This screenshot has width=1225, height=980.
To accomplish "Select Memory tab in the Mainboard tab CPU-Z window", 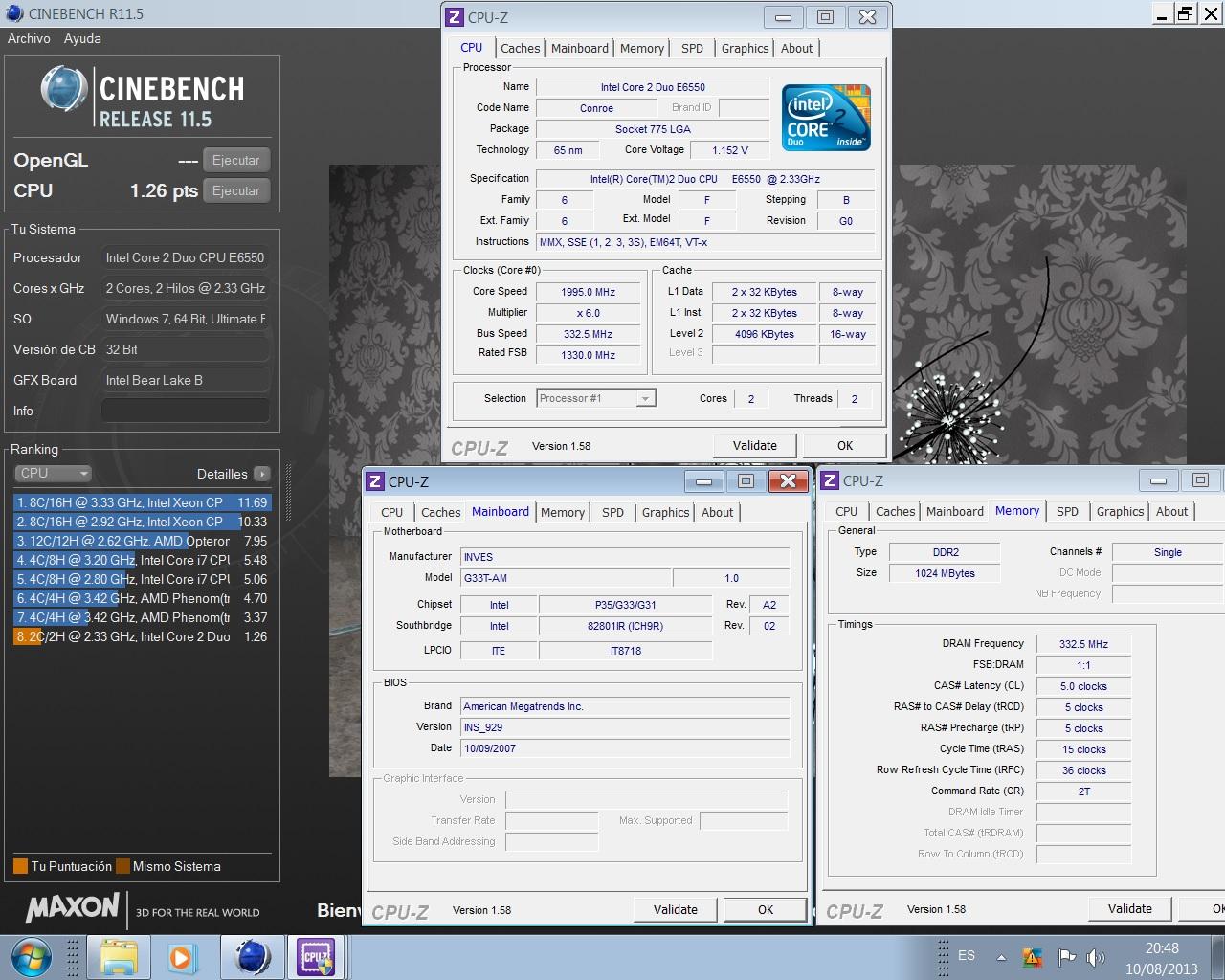I will coord(562,512).
